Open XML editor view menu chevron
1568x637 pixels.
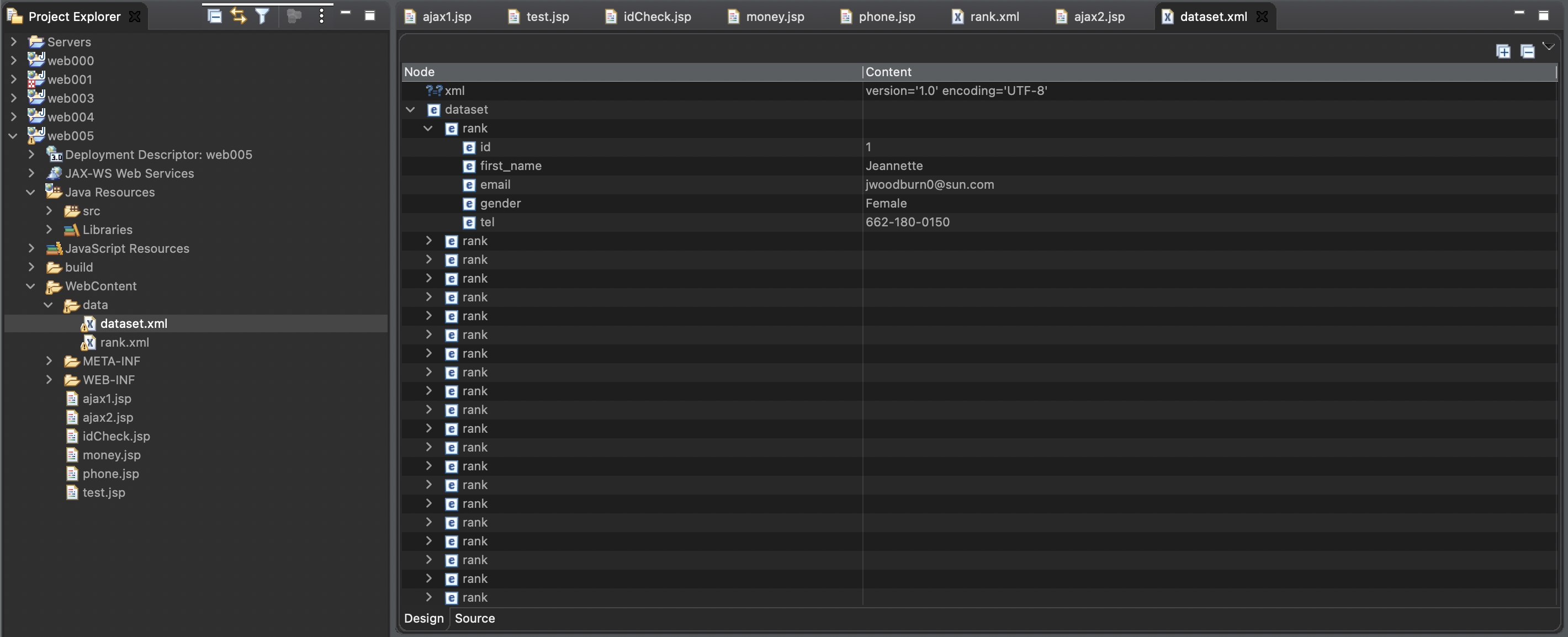[1549, 46]
